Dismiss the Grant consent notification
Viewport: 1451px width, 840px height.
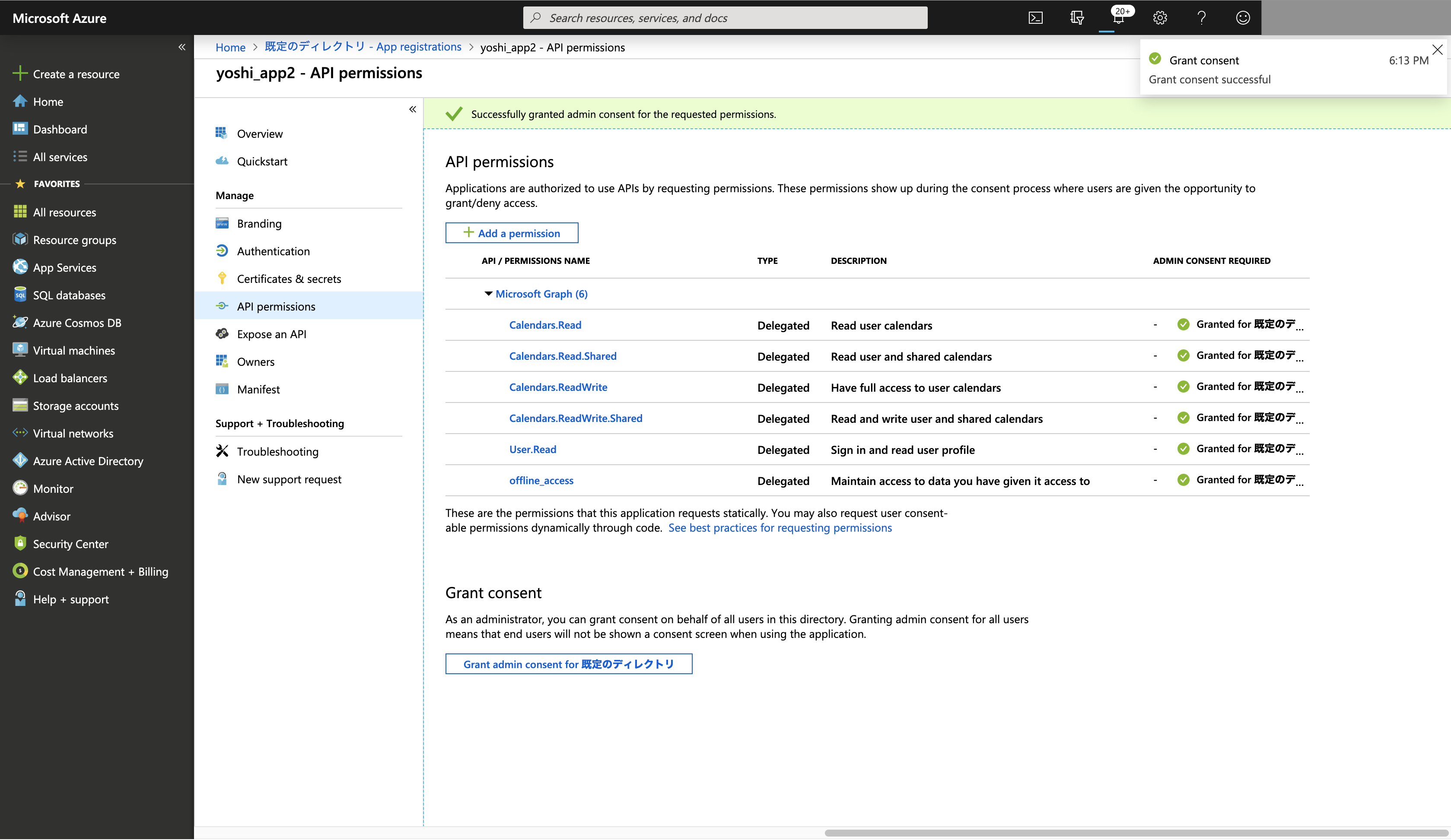[1437, 50]
